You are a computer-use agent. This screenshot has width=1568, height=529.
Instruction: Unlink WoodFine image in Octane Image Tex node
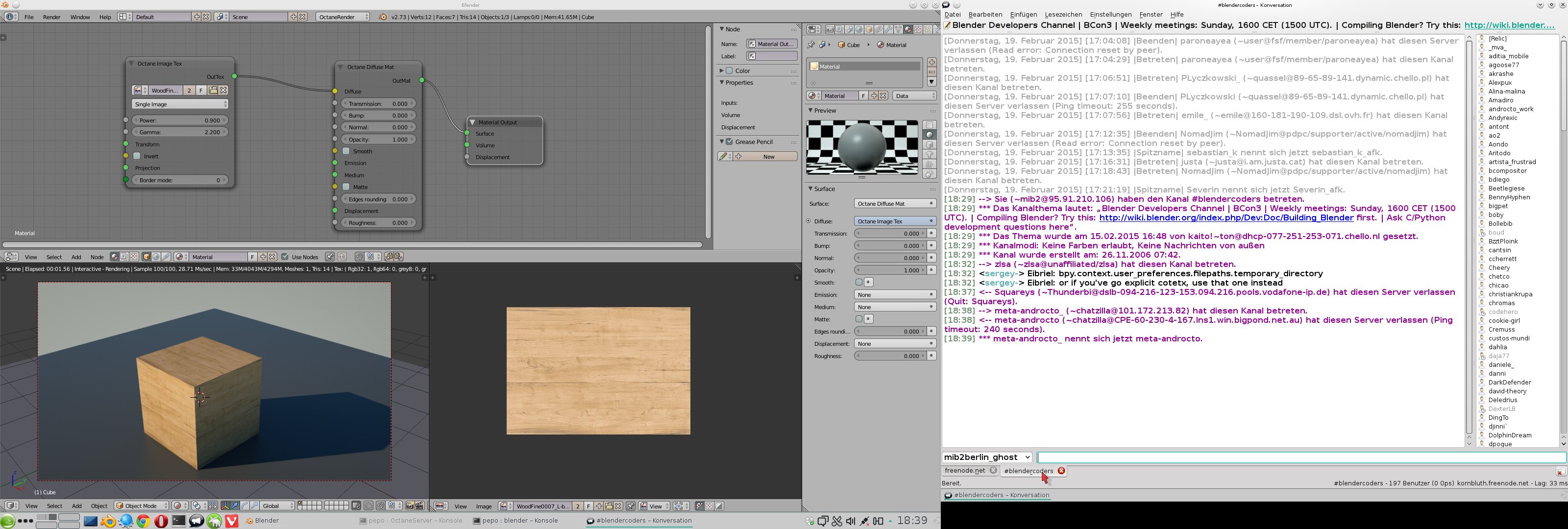point(223,90)
